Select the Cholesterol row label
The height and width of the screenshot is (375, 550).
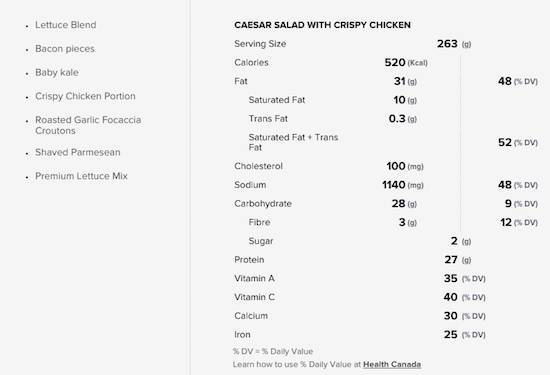(x=259, y=166)
